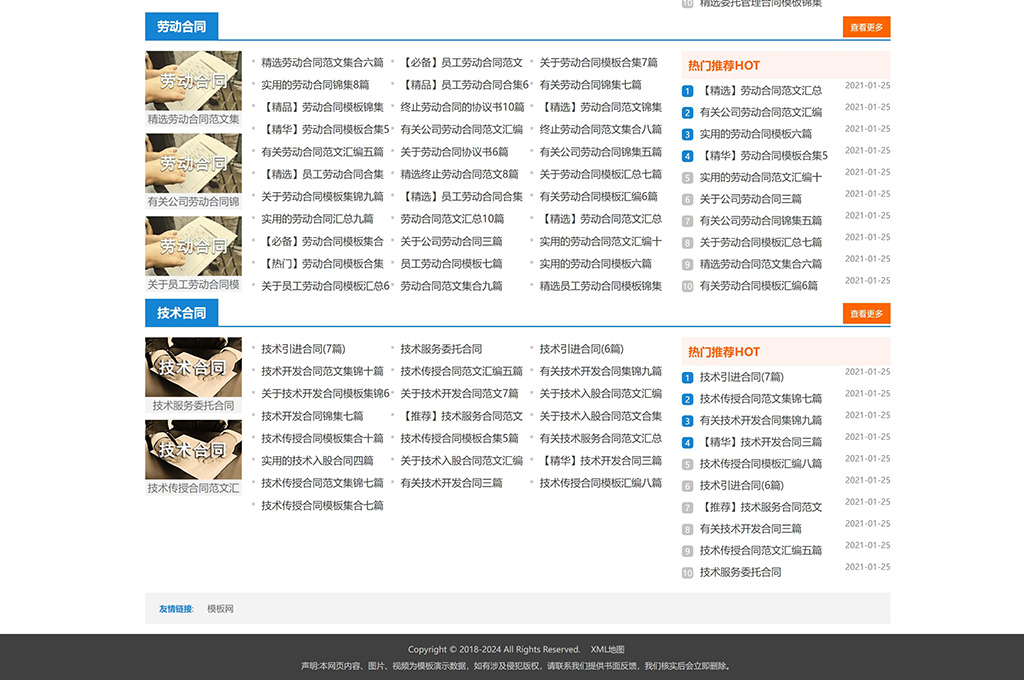Open article 技术传授合同模板集合七篇
Image resolution: width=1024 pixels, height=680 pixels.
click(x=322, y=506)
